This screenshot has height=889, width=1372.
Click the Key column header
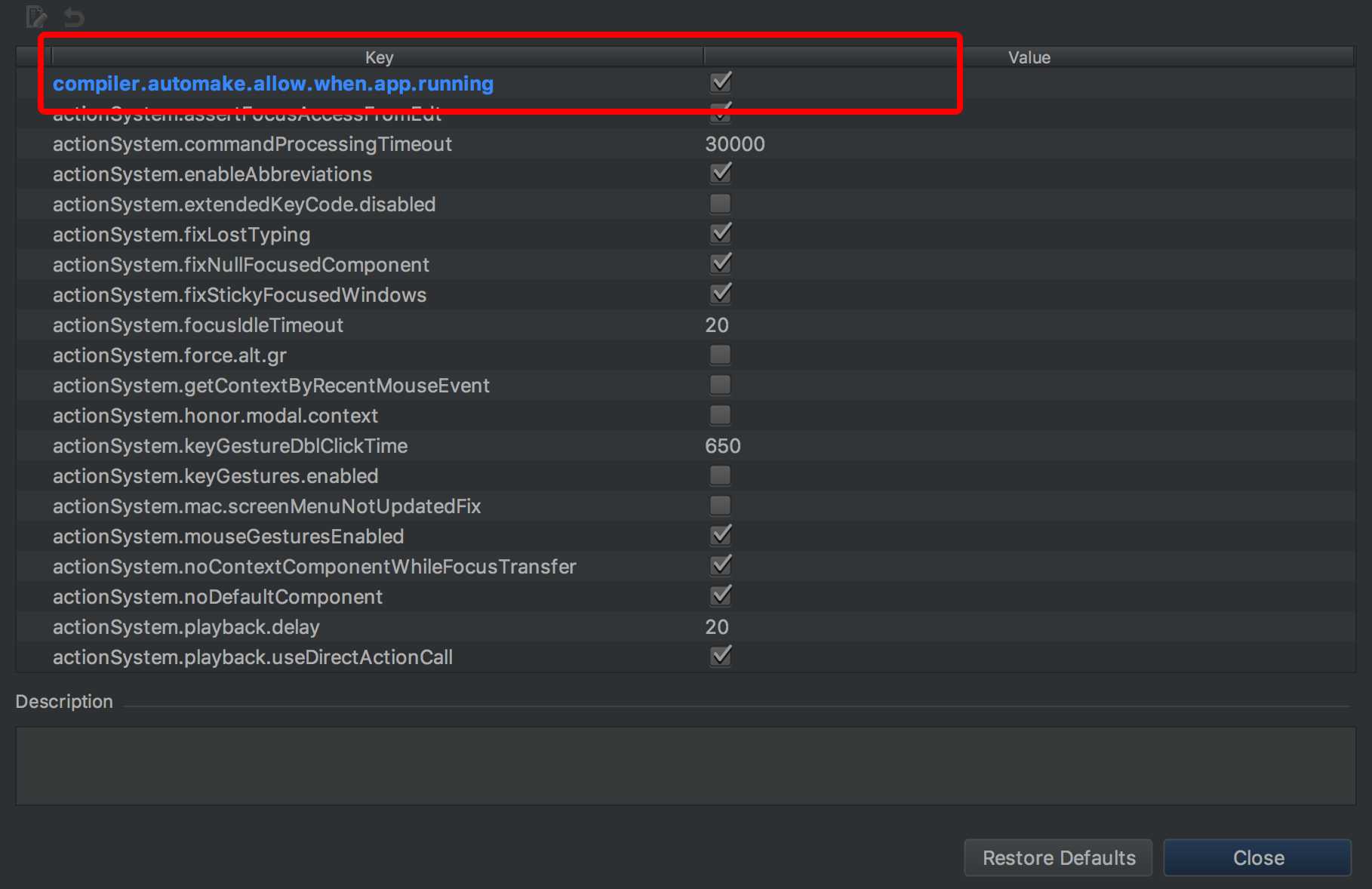click(378, 57)
